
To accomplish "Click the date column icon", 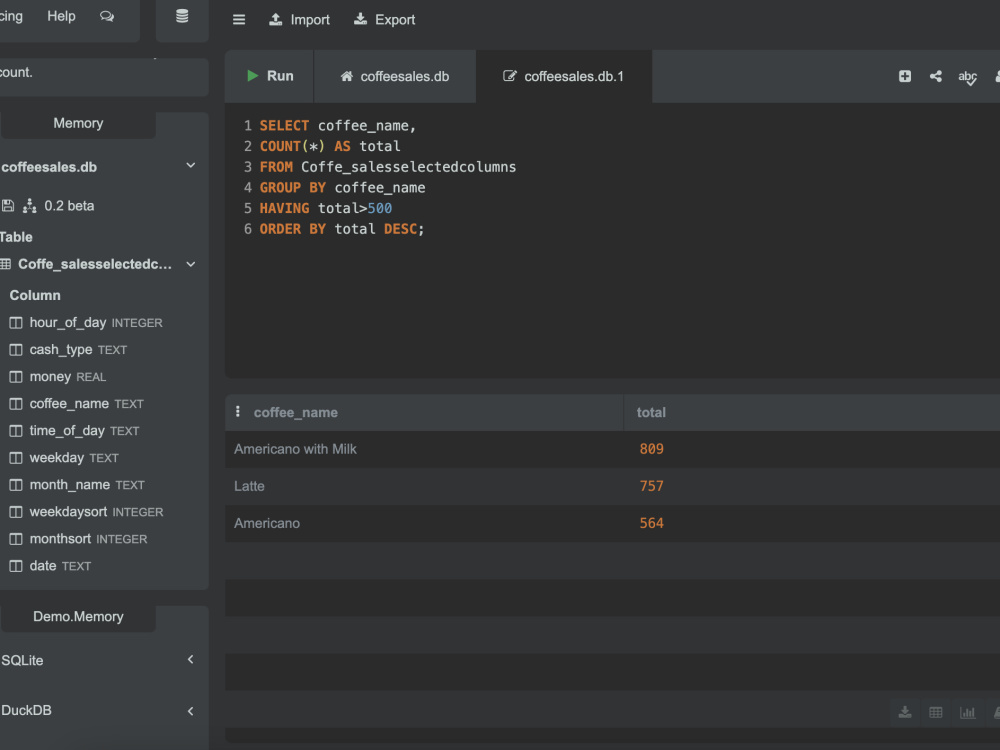I will (16, 566).
